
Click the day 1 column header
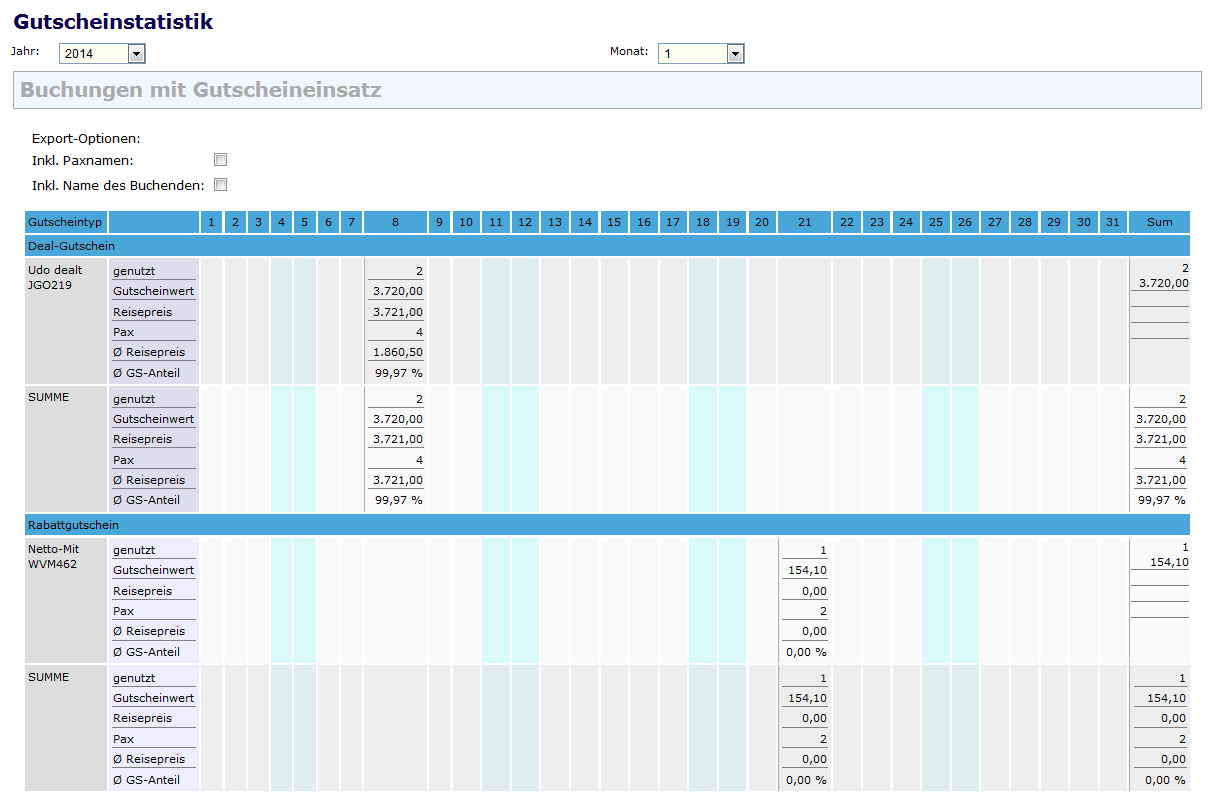210,222
